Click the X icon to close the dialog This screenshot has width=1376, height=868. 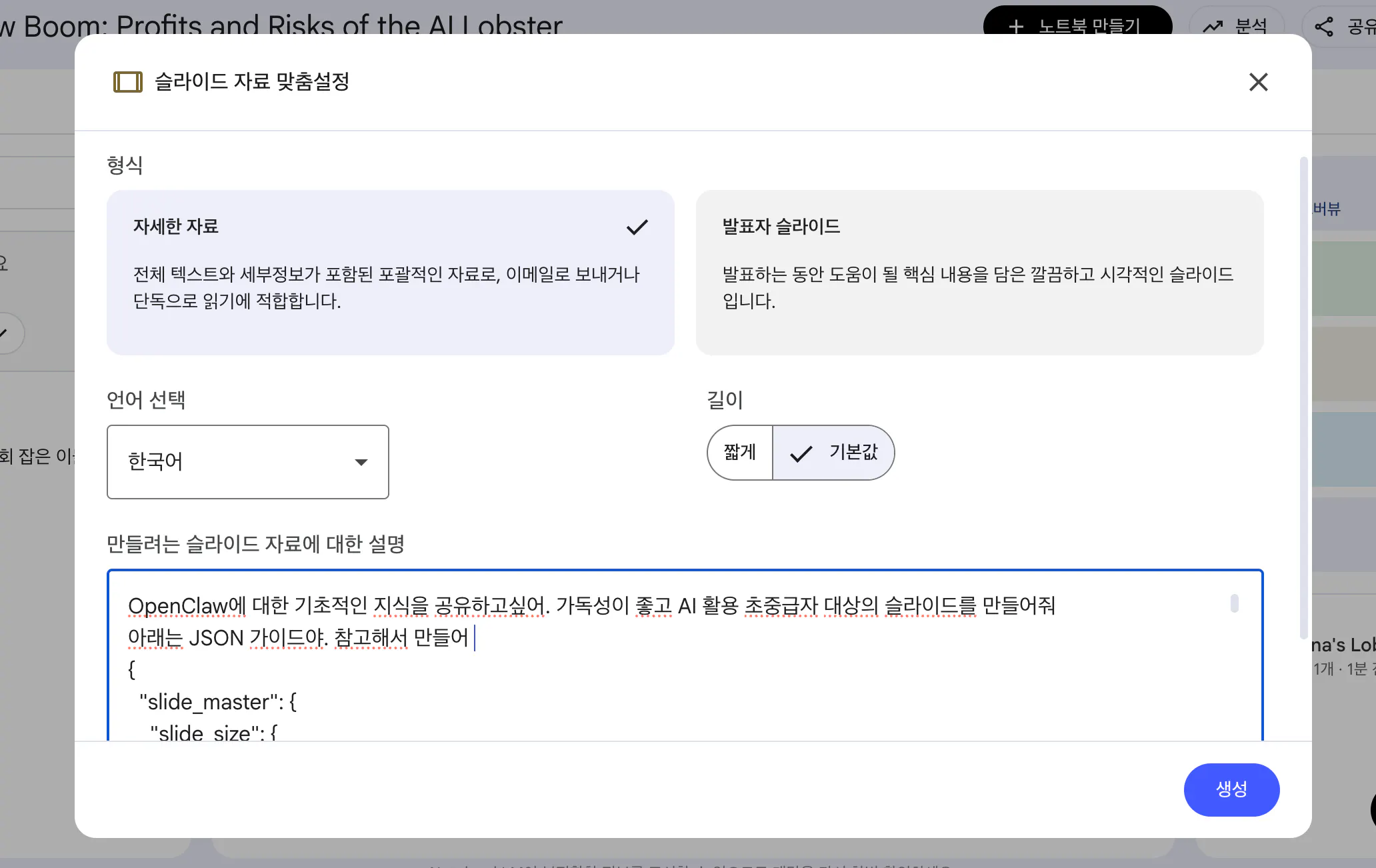(x=1258, y=81)
